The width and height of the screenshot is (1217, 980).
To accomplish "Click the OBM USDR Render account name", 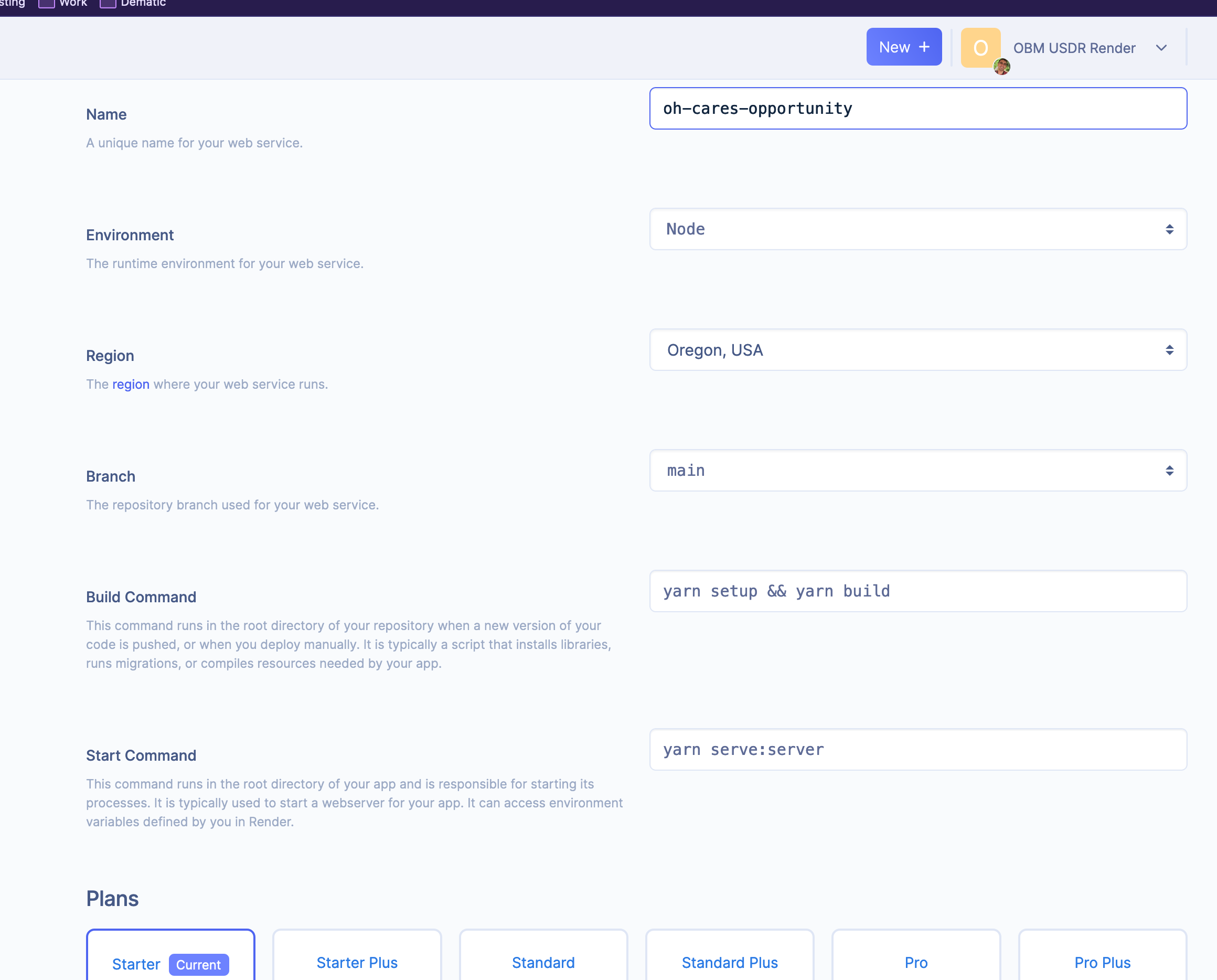I will click(1074, 48).
